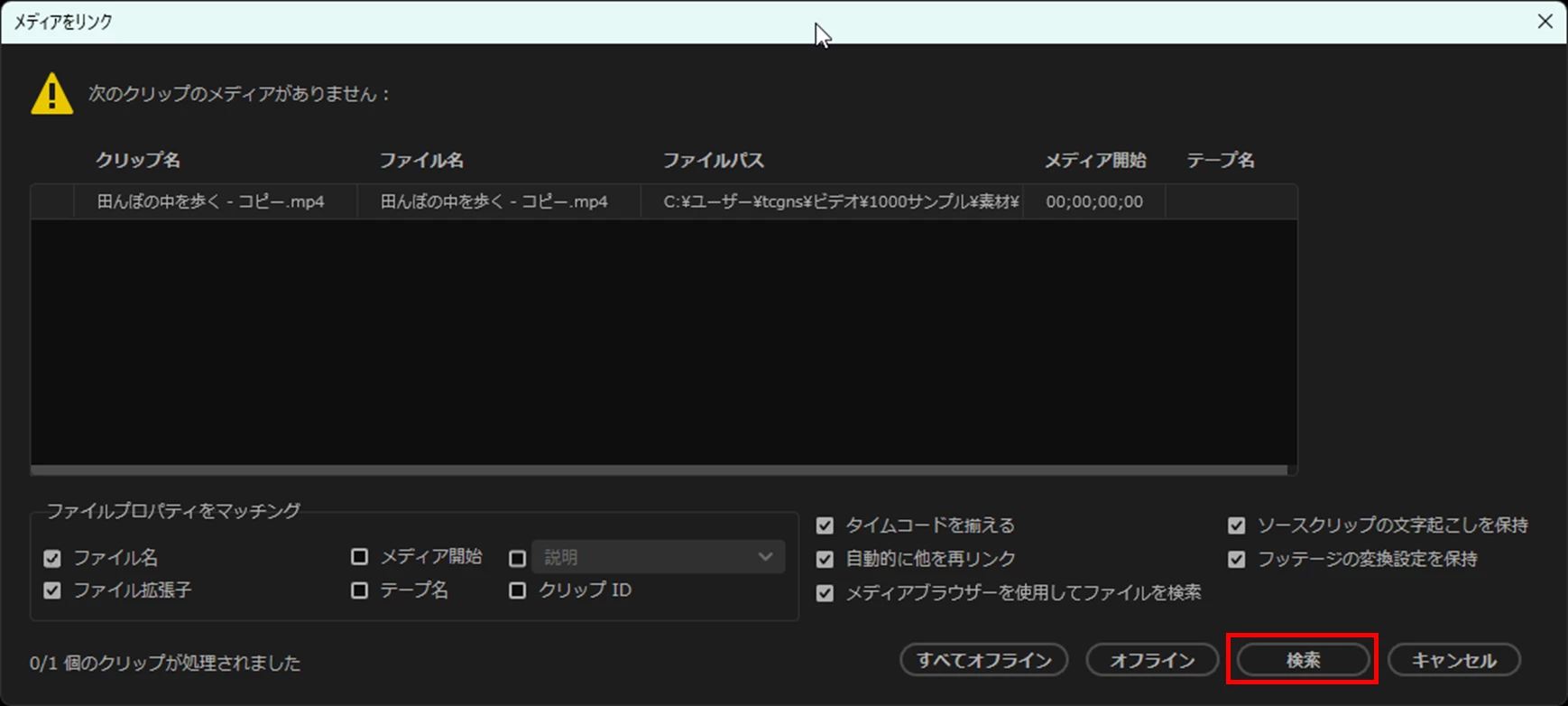Toggle メディアブラウザーを使用してファイルを検索 checkbox
The image size is (1568, 706).
point(825,593)
